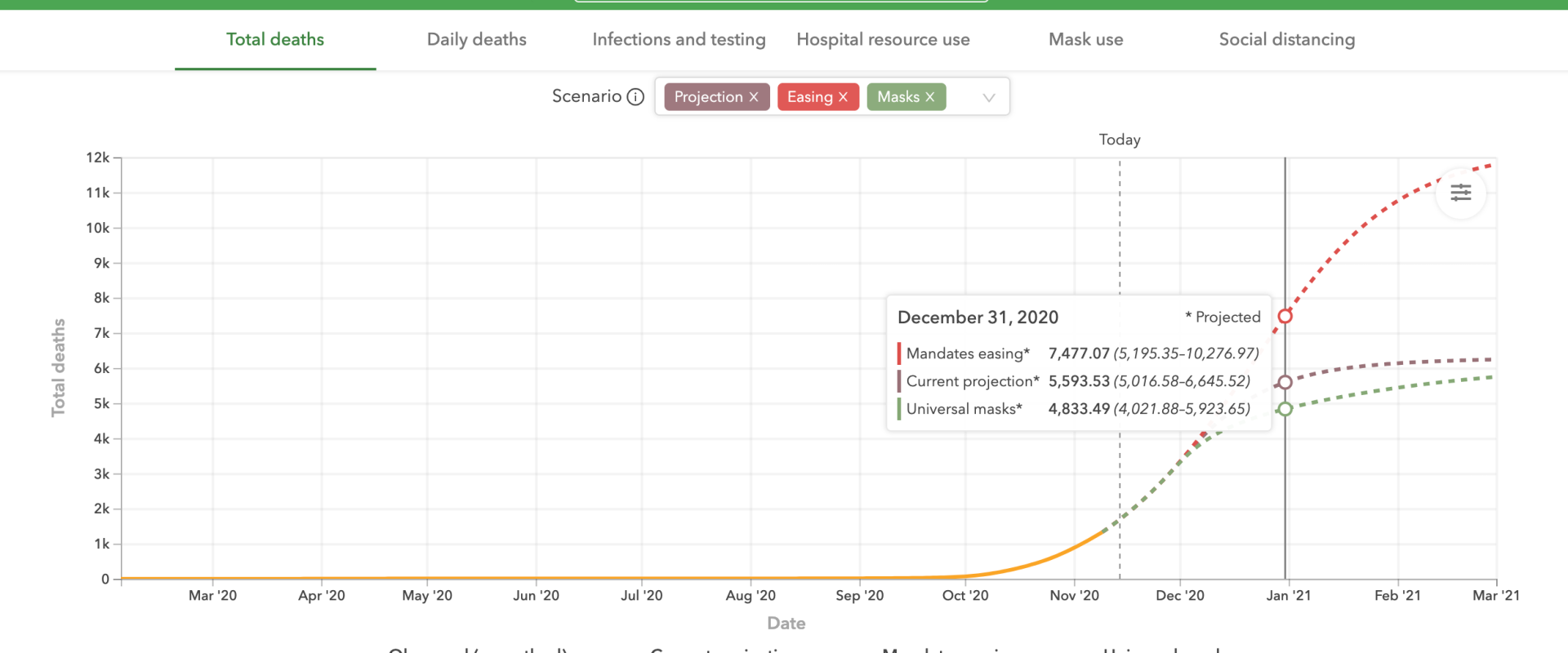Click the red Mandates easing data point
Image resolution: width=1568 pixels, height=653 pixels.
[x=1285, y=316]
